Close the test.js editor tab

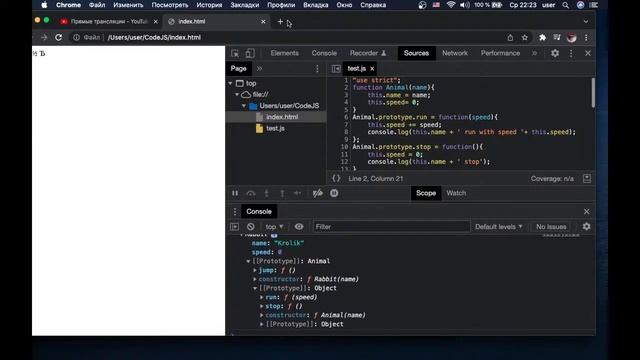point(372,69)
